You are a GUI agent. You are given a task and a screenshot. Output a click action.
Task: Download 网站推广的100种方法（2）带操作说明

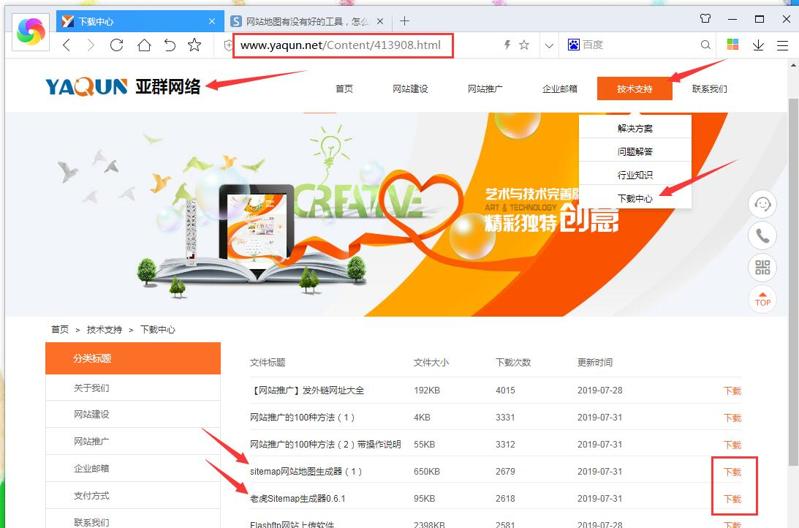(x=732, y=445)
